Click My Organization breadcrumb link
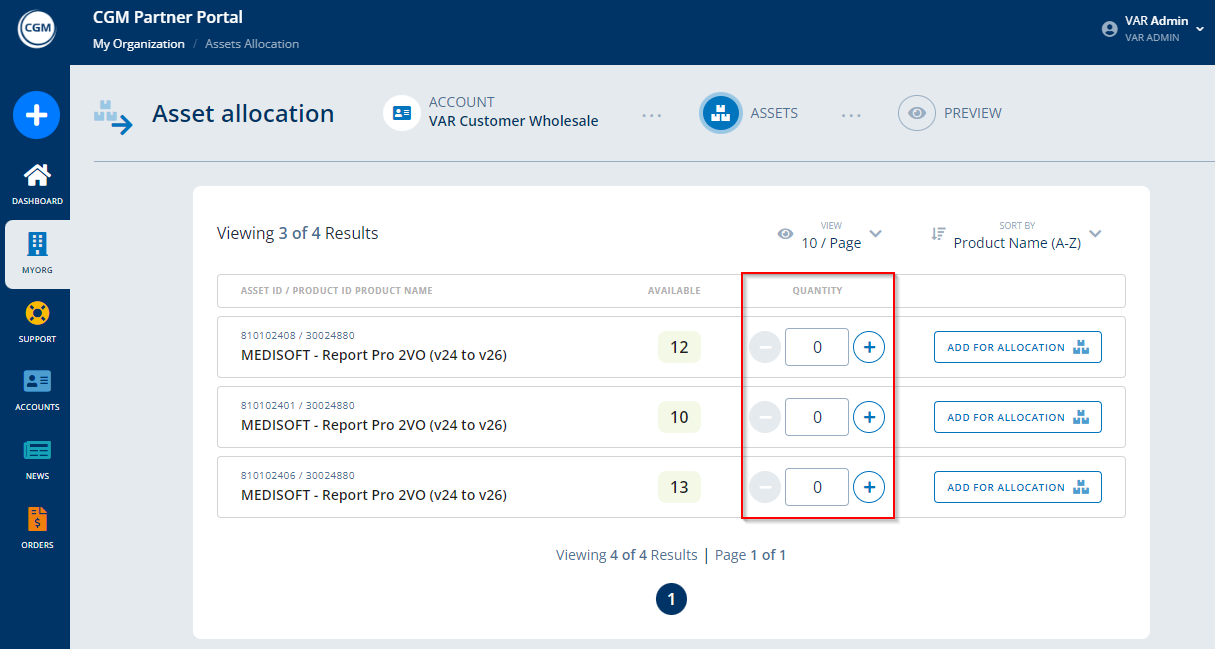 tap(138, 44)
